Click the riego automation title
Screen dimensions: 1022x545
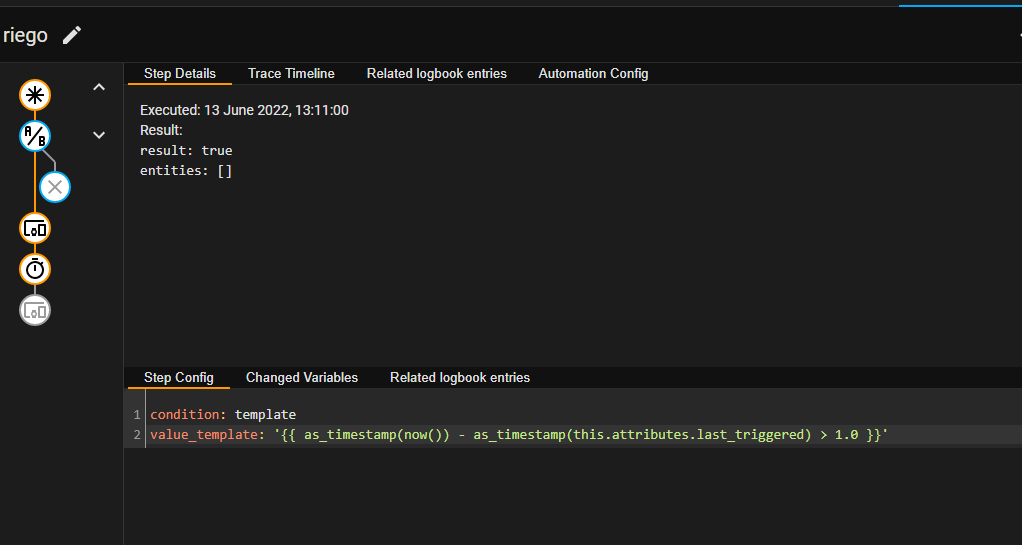coord(25,35)
